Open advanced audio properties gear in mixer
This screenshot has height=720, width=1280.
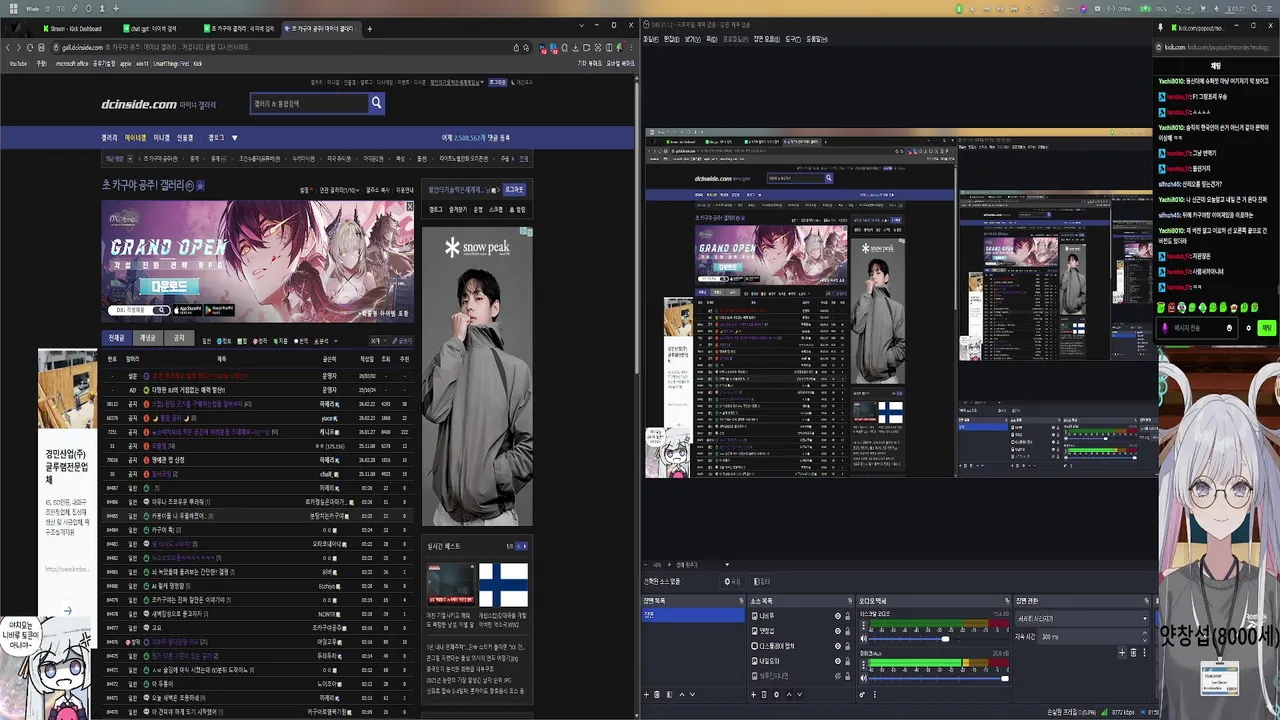point(862,694)
